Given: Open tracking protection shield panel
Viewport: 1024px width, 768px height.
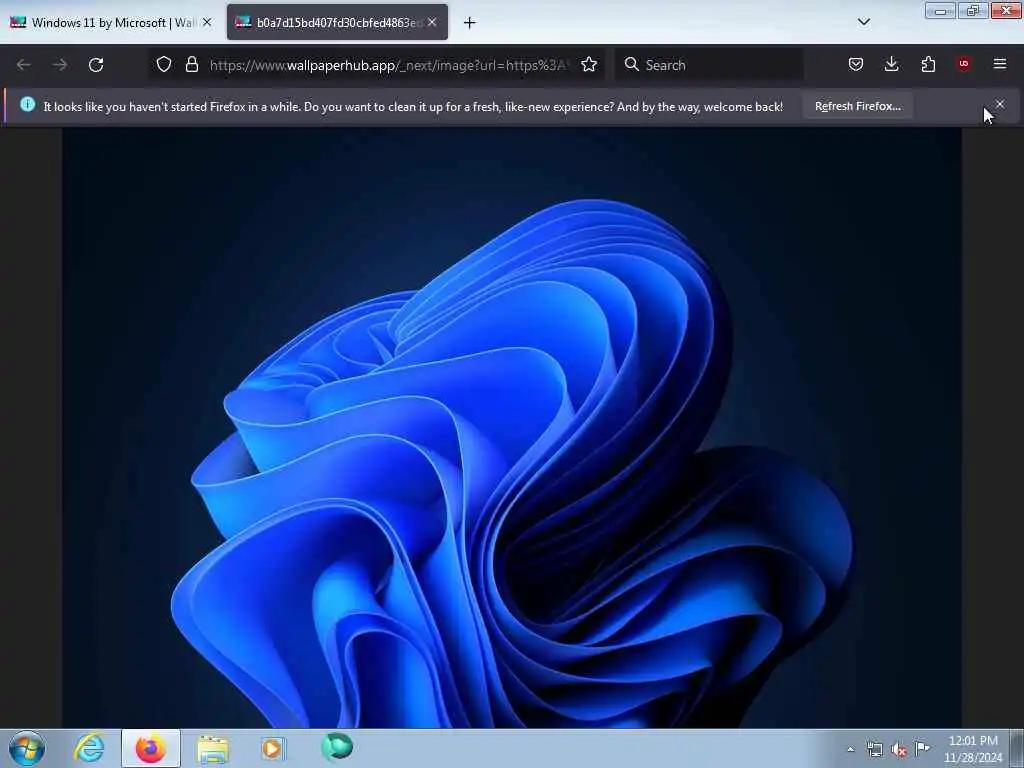Looking at the screenshot, I should pos(164,65).
